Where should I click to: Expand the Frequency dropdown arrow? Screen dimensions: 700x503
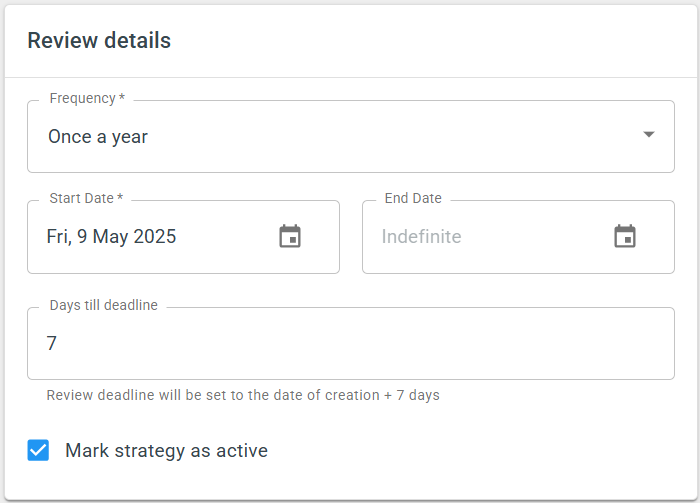coord(649,134)
